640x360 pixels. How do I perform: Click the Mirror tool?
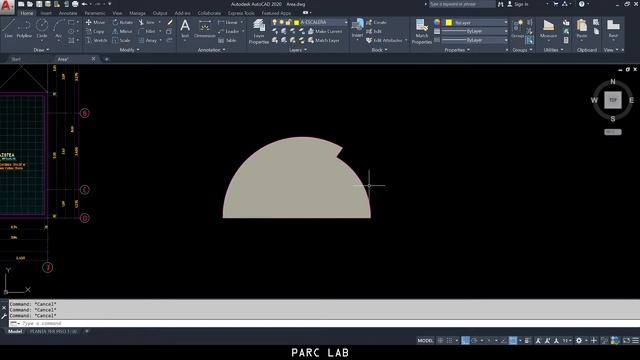click(122, 31)
